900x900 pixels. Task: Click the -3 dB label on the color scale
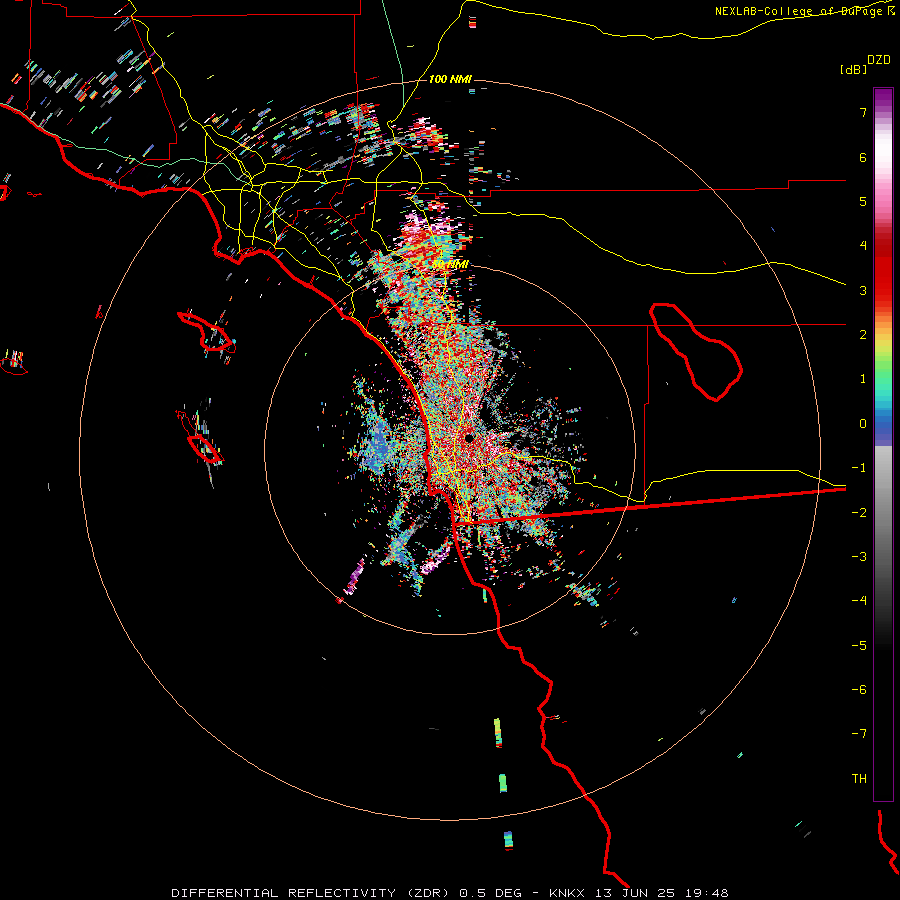point(859,557)
